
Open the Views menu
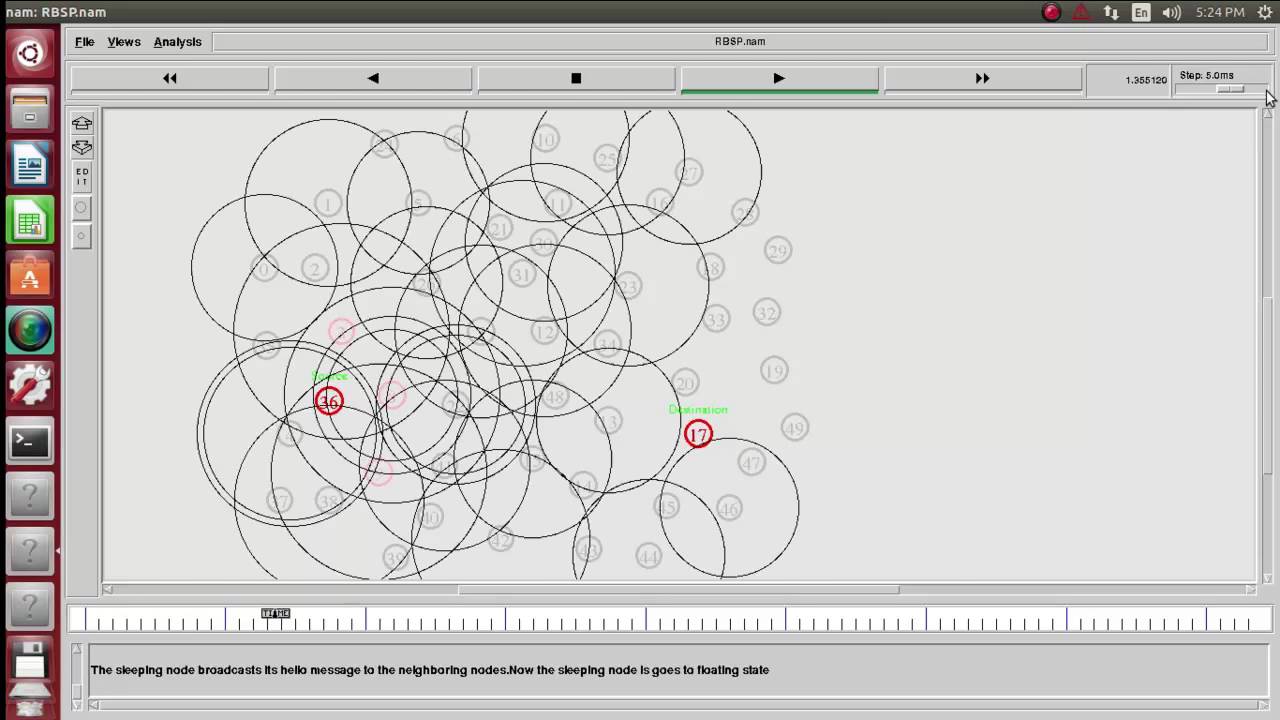point(124,42)
